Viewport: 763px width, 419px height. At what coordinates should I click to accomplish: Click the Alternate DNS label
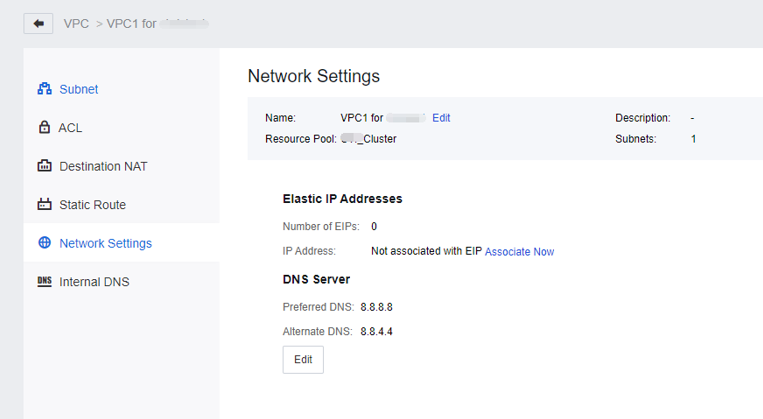point(317,331)
